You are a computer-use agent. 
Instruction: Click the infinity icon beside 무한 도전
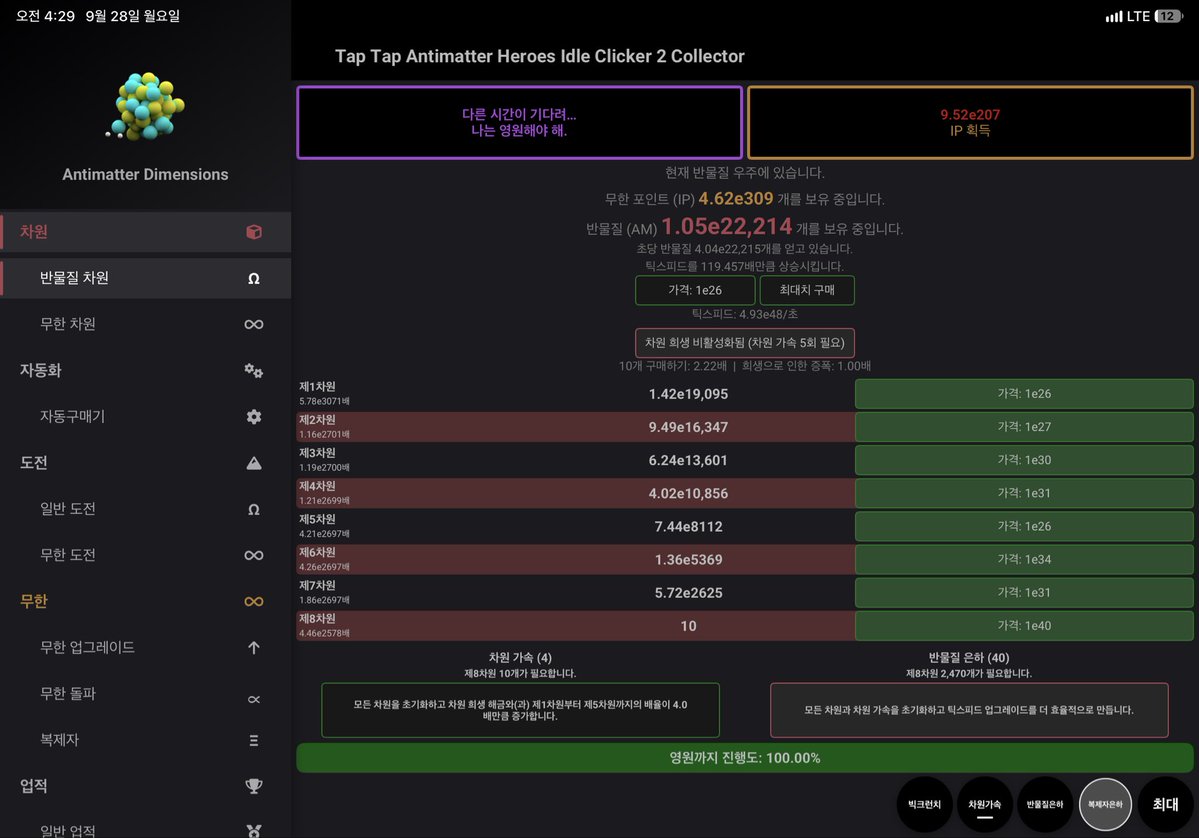(x=254, y=555)
